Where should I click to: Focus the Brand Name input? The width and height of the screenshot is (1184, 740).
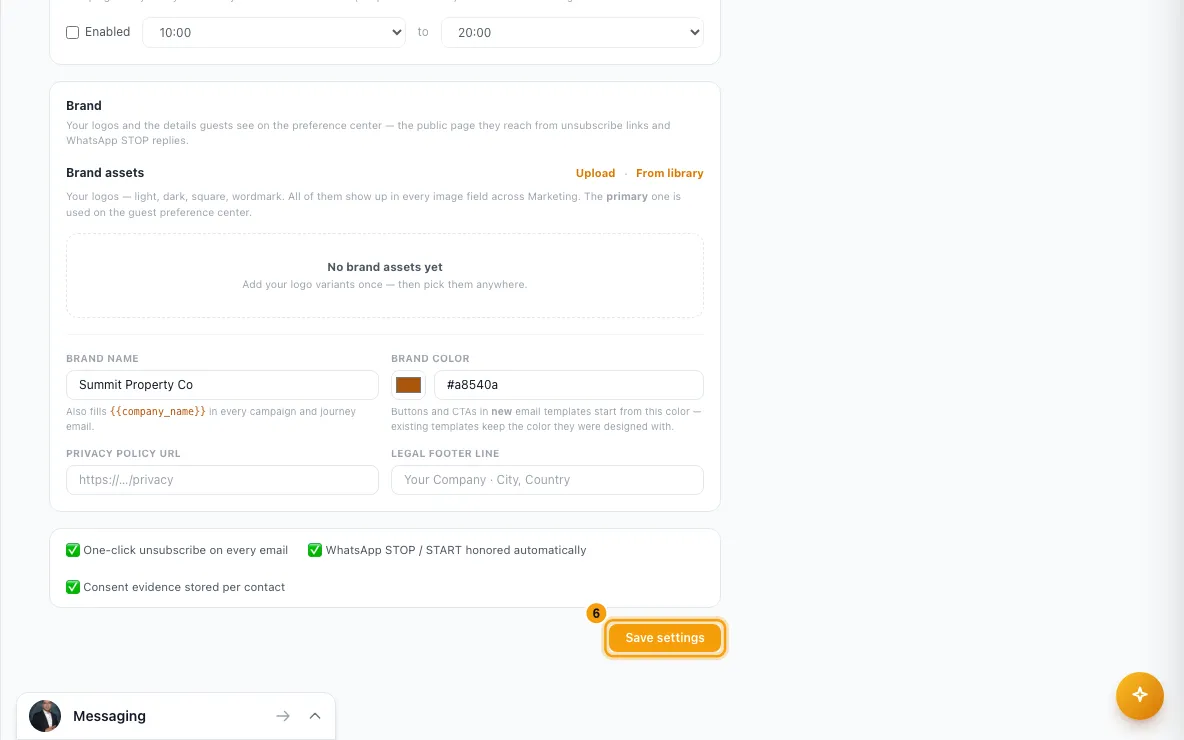coord(222,385)
